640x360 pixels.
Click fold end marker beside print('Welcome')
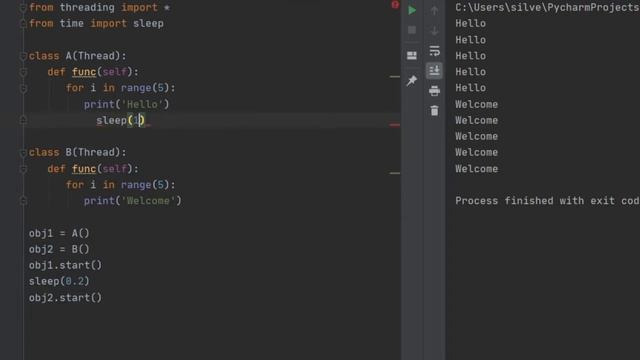click(23, 201)
